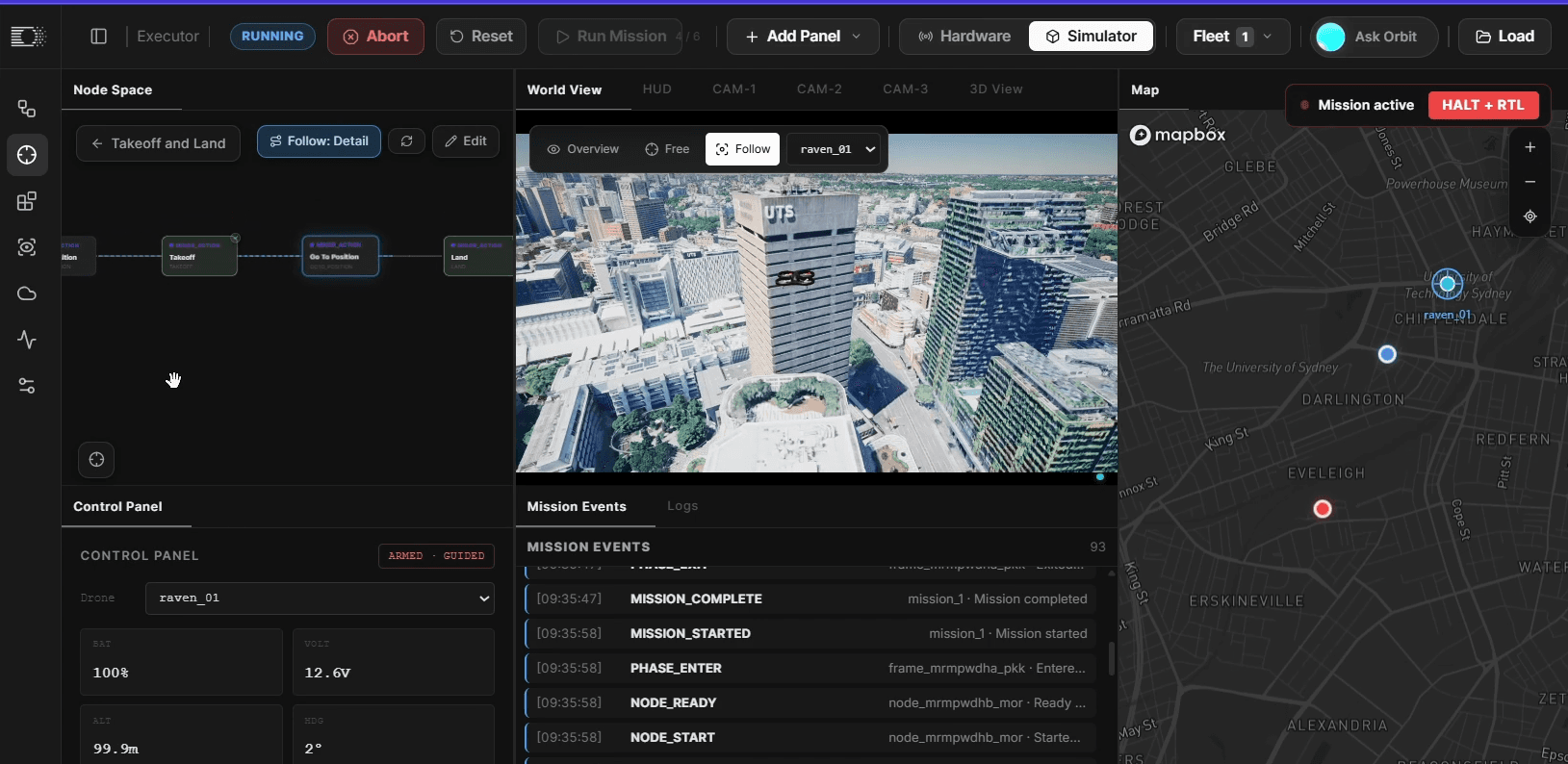Viewport: 1568px width, 764px height.
Task: Select Overview camera mode
Action: click(x=582, y=149)
